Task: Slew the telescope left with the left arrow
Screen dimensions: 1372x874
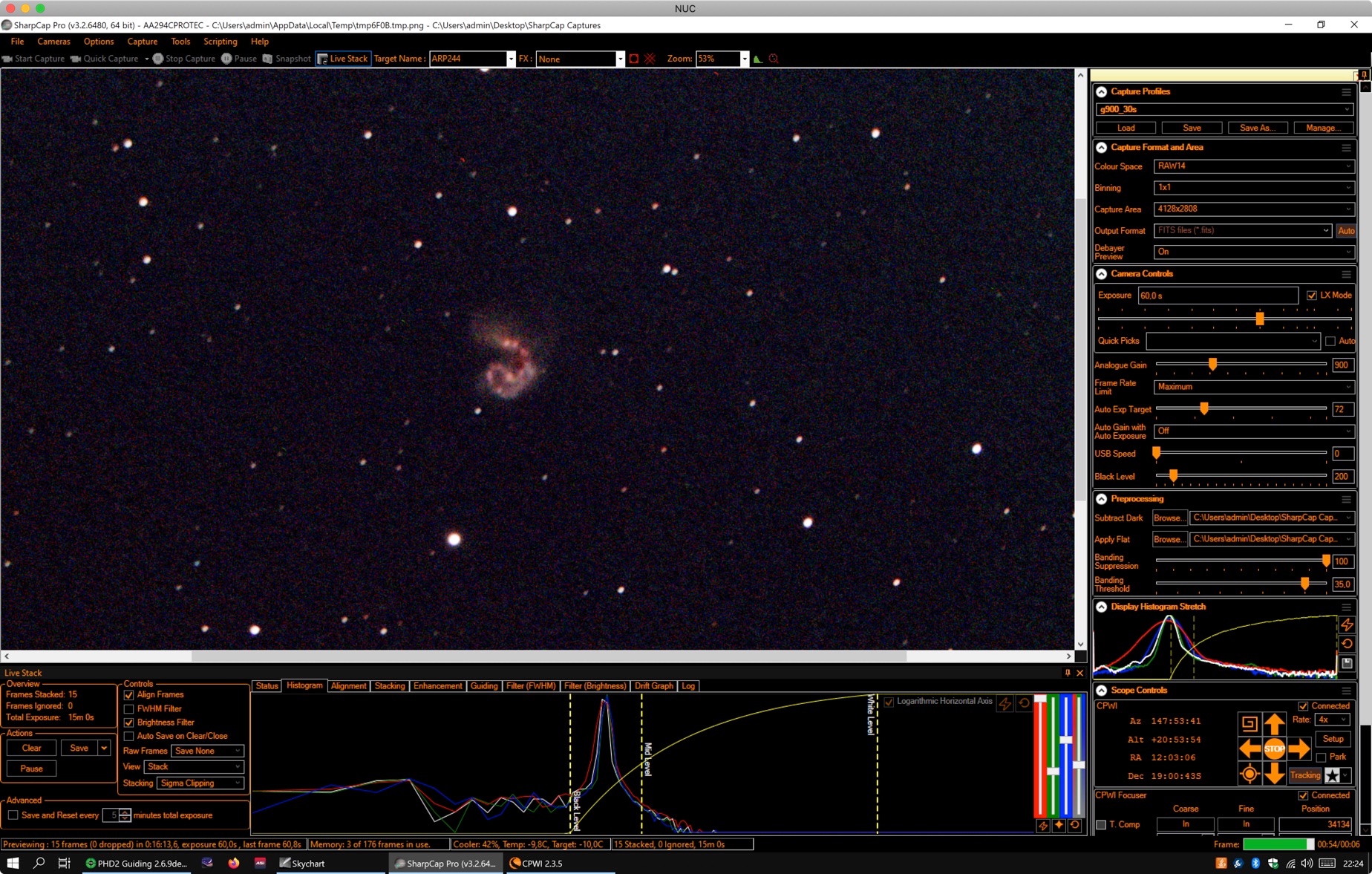Action: (x=1249, y=749)
